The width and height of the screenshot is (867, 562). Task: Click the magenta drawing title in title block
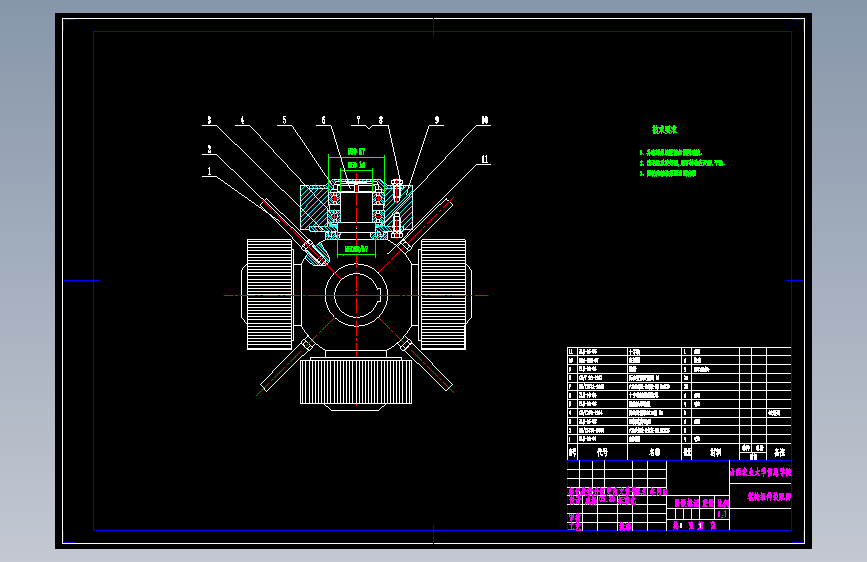(x=769, y=497)
